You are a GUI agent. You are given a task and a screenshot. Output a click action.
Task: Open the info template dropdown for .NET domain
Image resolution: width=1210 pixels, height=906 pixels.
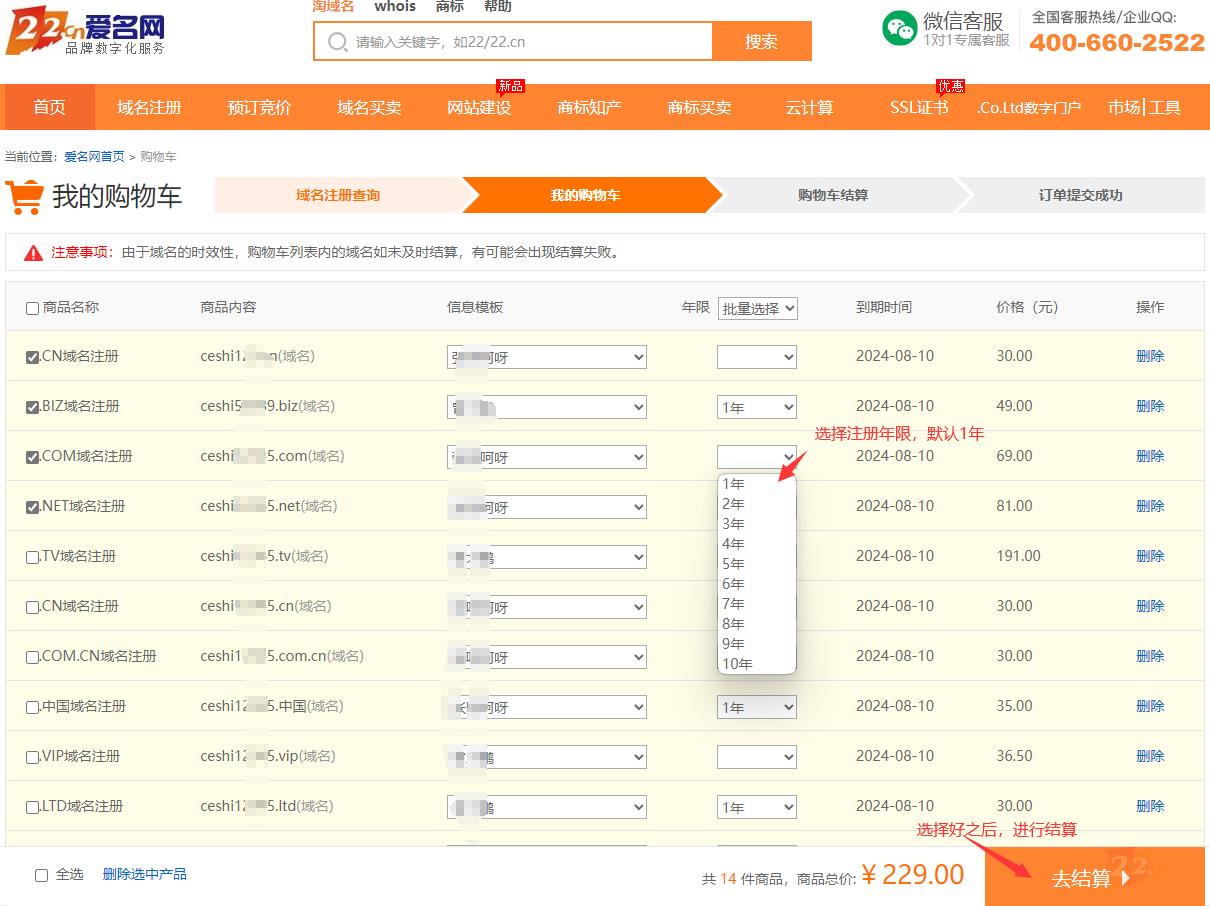546,507
